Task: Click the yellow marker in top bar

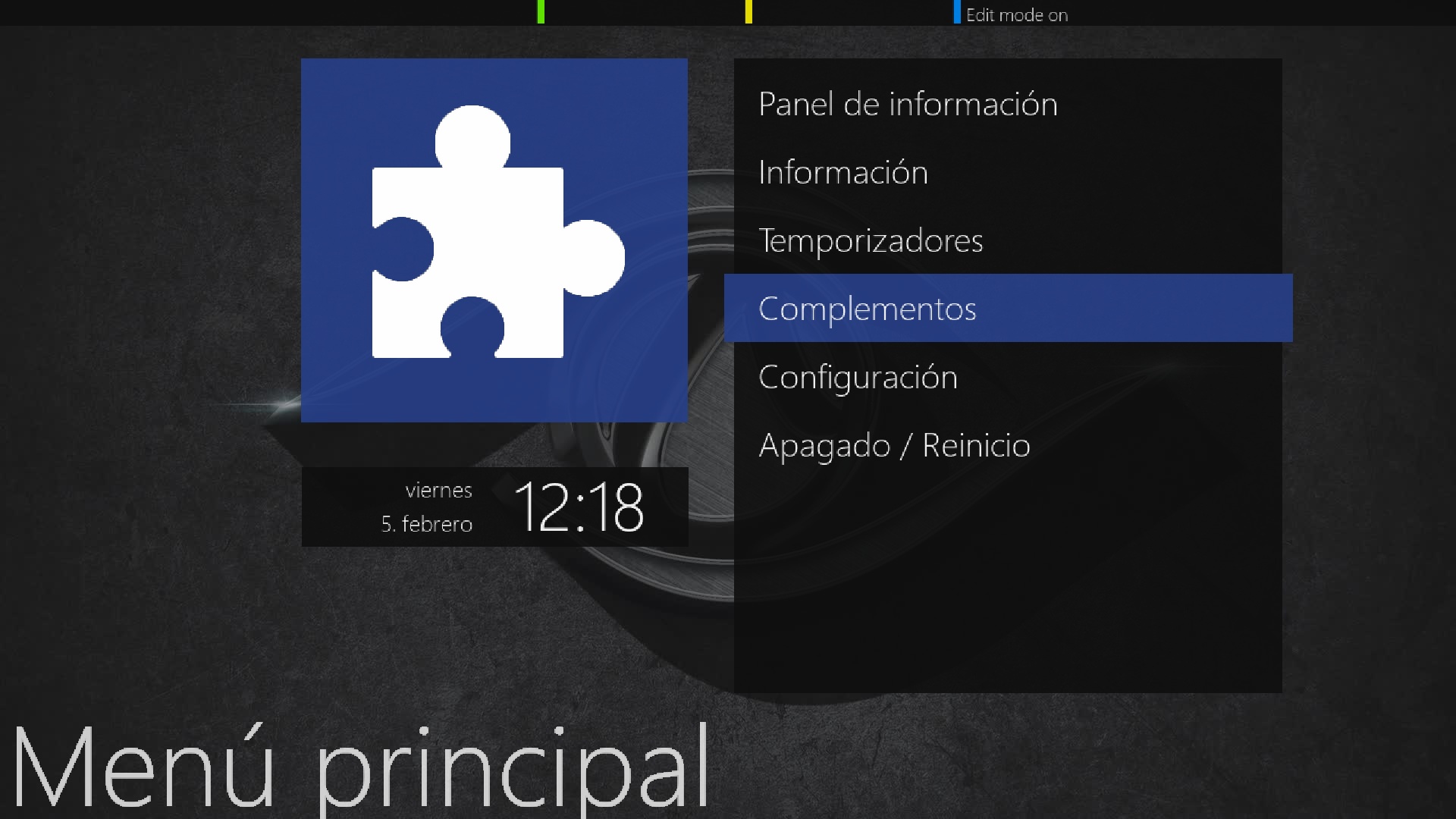Action: [x=748, y=11]
